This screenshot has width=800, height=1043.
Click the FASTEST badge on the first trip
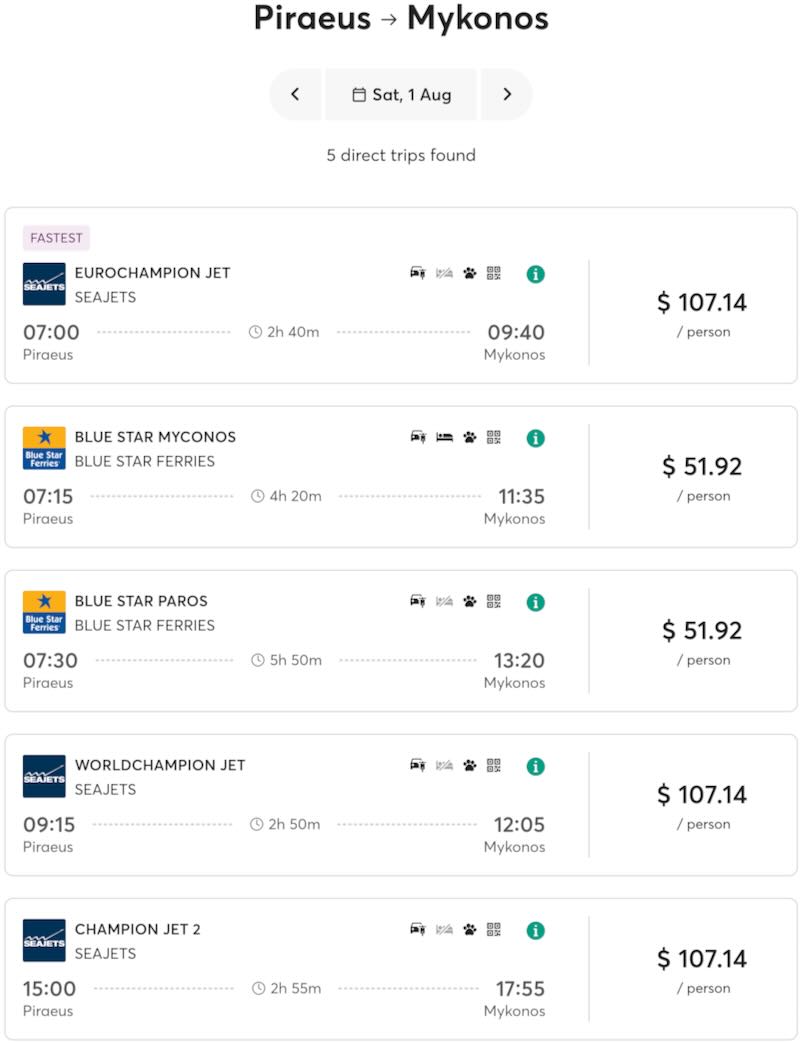coord(56,238)
